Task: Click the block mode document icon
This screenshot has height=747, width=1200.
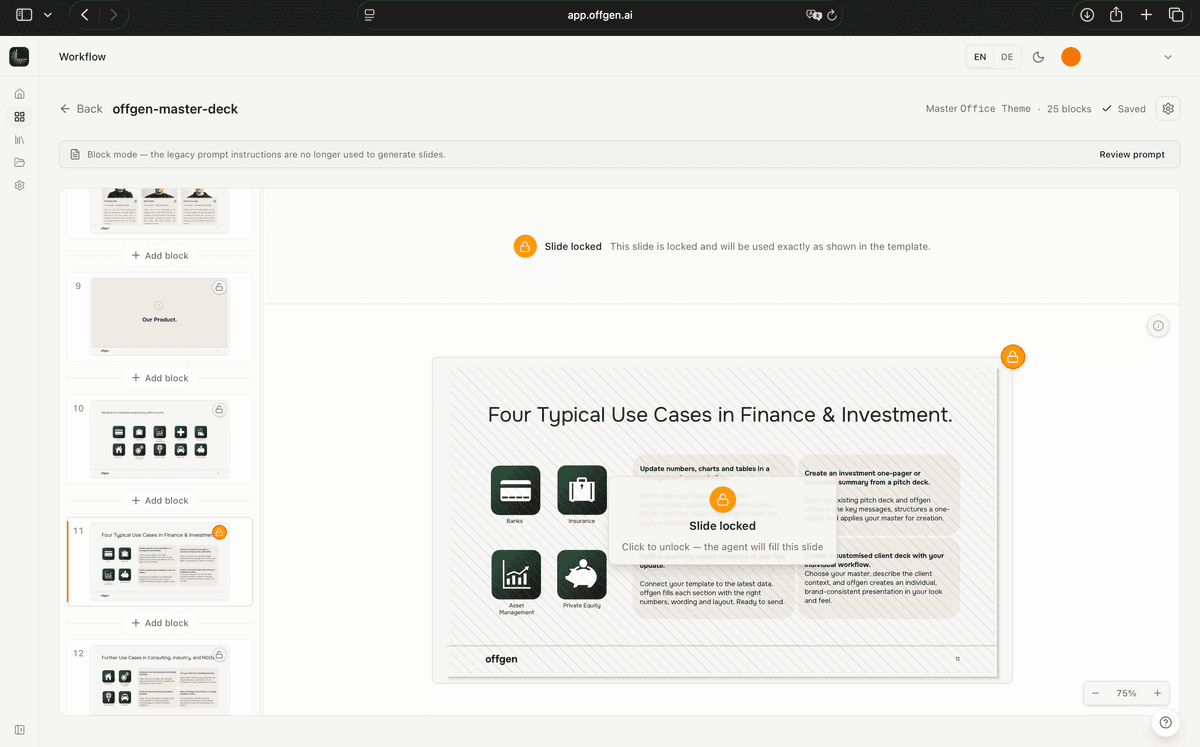Action: (x=76, y=155)
